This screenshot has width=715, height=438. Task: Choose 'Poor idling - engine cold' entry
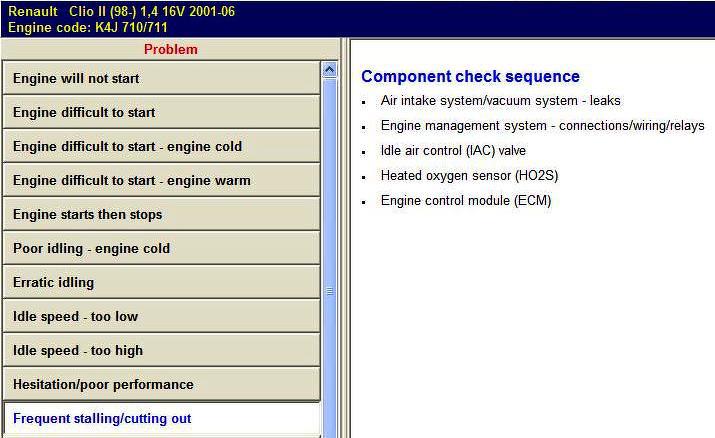161,248
